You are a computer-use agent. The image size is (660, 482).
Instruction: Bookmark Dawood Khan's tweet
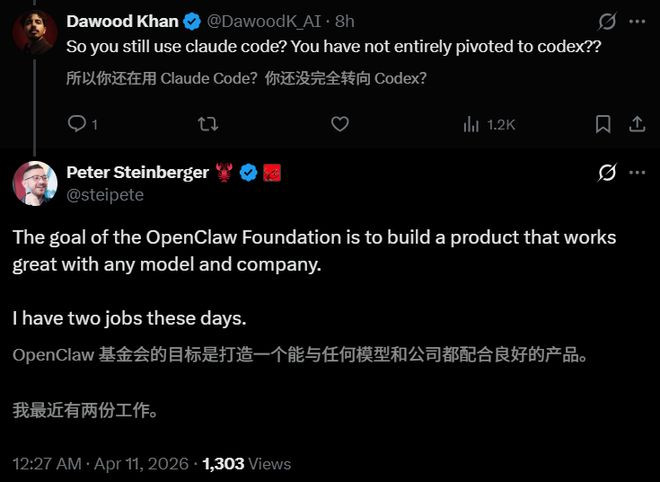click(603, 124)
